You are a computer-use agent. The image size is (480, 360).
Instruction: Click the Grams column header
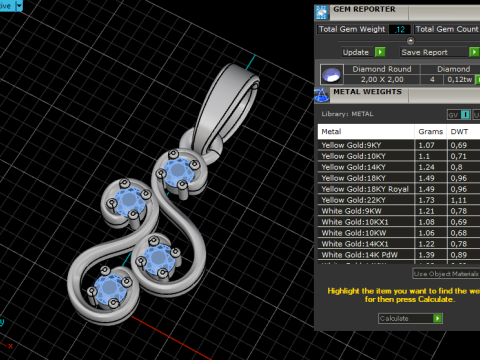431,132
